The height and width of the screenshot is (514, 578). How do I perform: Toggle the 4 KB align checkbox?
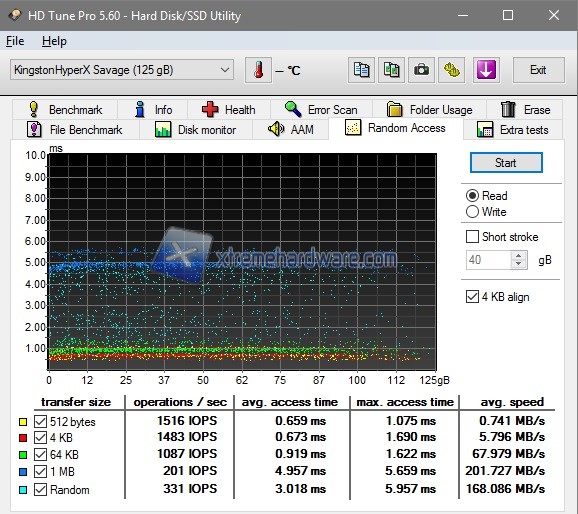point(472,296)
